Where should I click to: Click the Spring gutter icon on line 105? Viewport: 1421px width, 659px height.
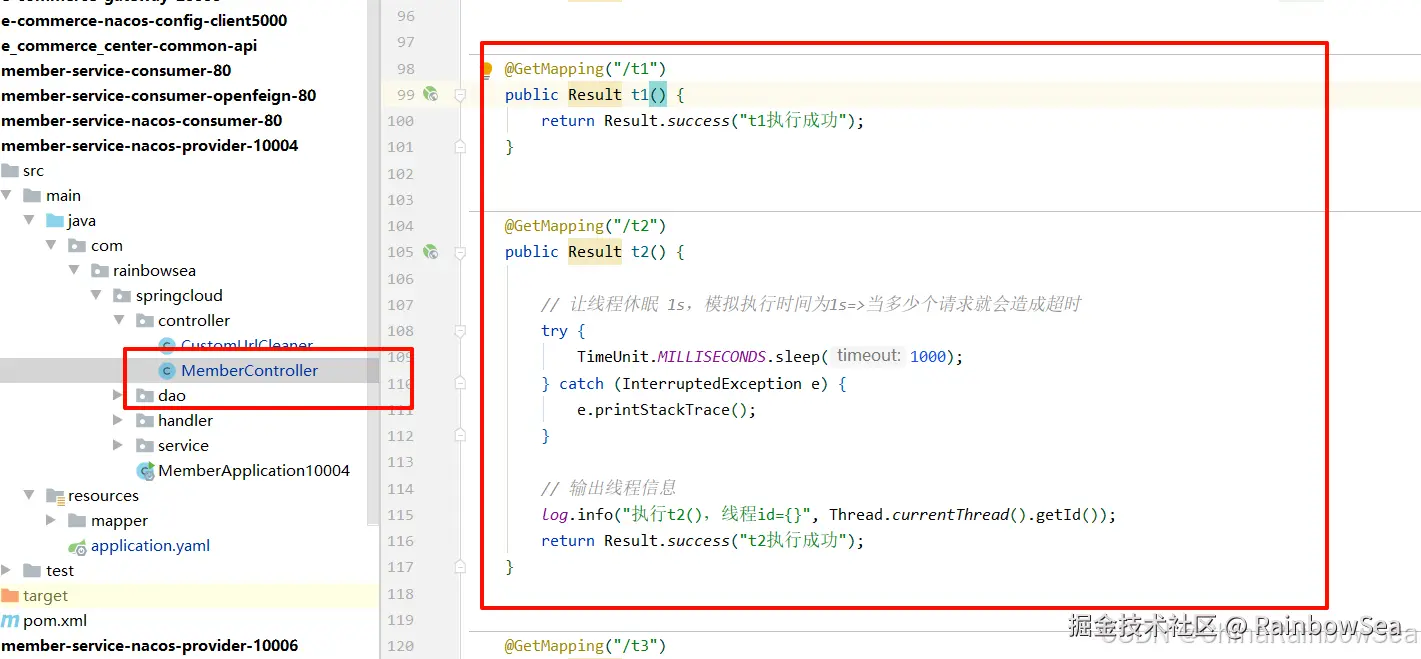pos(430,252)
